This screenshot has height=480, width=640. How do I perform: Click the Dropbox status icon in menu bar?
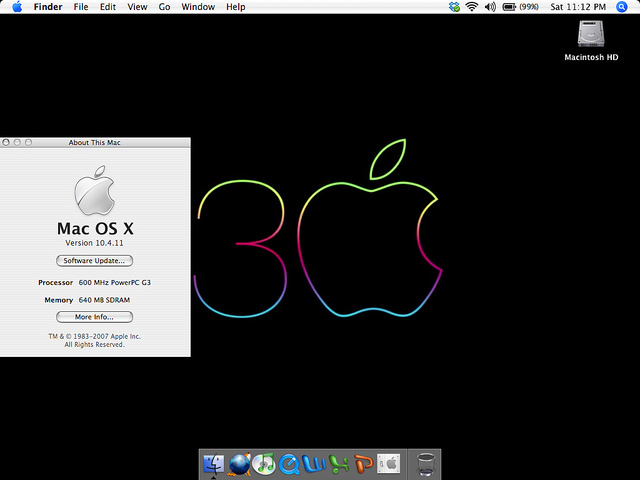click(454, 7)
